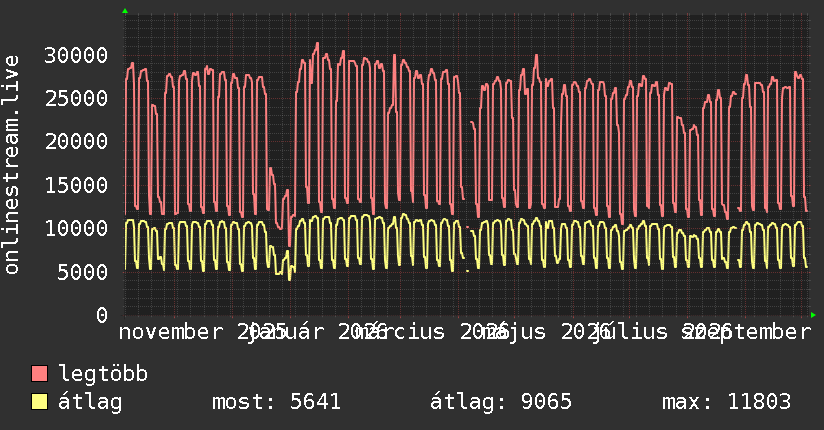Click the 20000 y-axis label
Screen dimensions: 824x430
[76, 141]
